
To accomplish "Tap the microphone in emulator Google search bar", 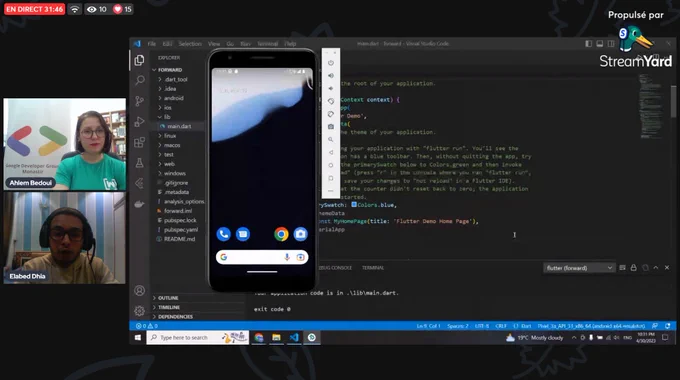I will 287,257.
